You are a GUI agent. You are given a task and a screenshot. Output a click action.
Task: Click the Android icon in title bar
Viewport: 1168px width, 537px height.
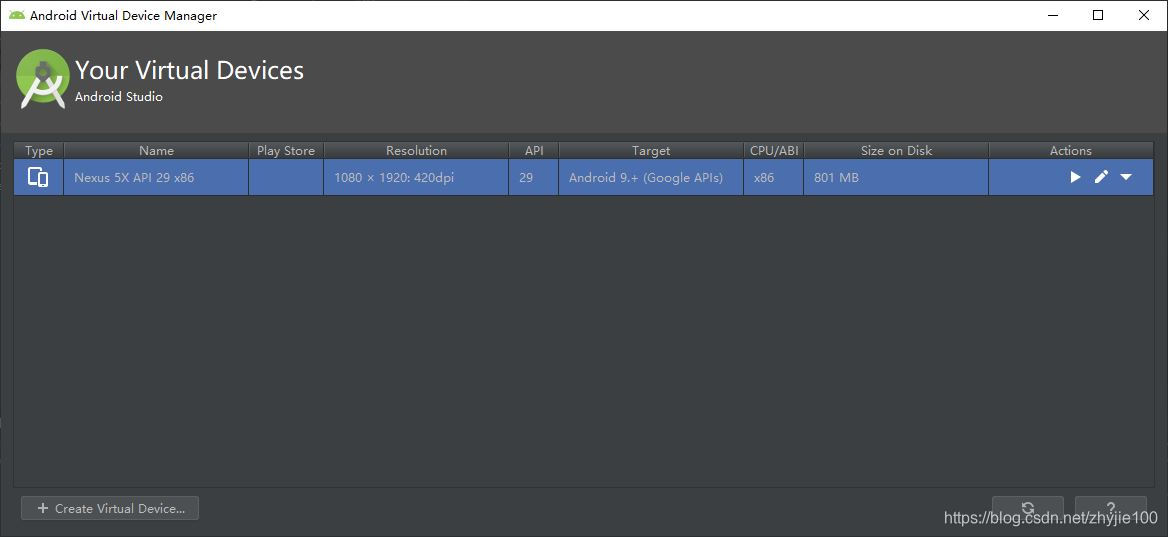point(16,15)
